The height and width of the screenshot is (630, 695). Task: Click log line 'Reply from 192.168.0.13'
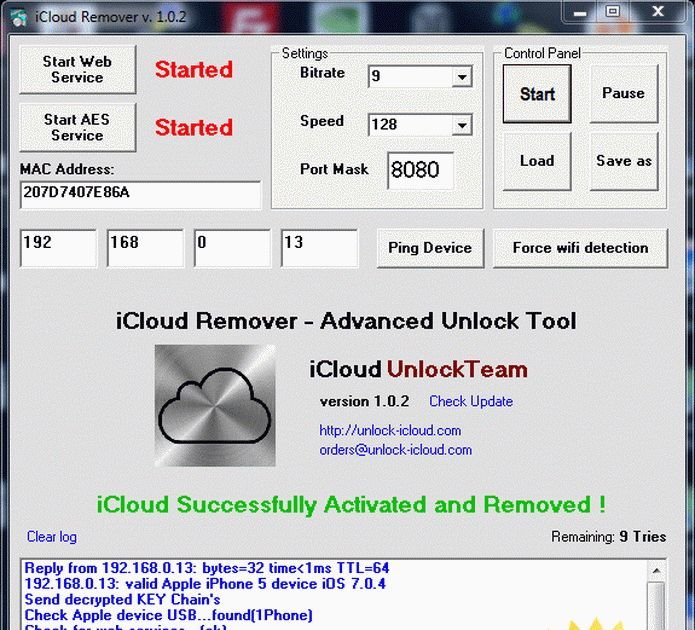pyautogui.click(x=207, y=568)
